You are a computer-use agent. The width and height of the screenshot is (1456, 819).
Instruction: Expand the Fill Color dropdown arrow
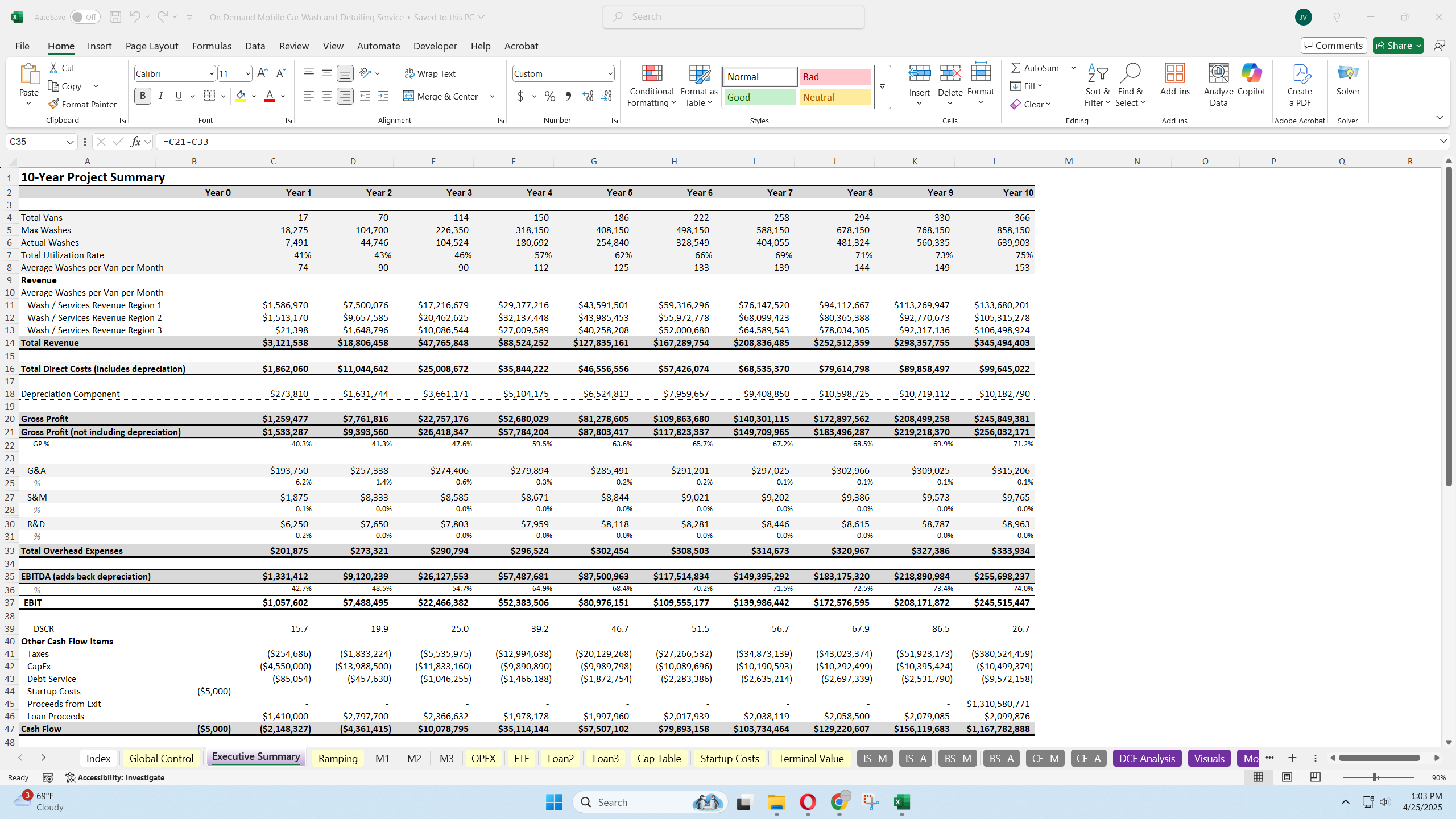pos(254,97)
